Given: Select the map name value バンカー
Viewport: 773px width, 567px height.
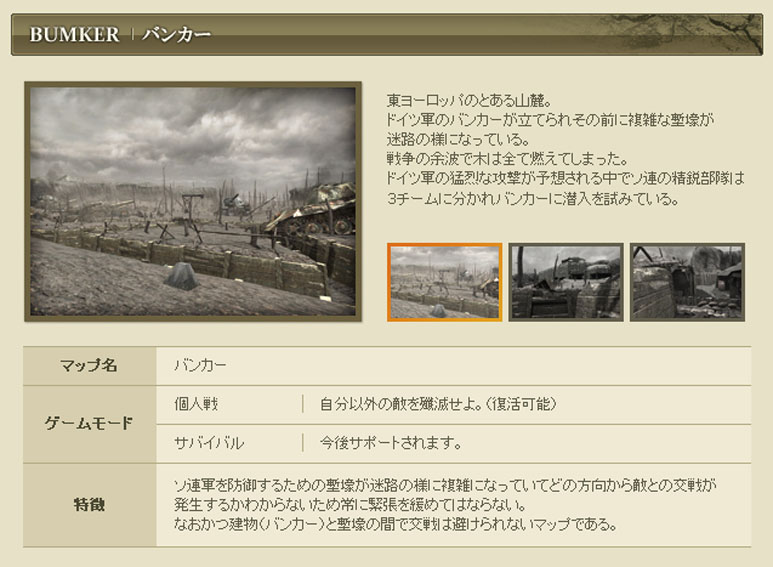Looking at the screenshot, I should [x=200, y=365].
